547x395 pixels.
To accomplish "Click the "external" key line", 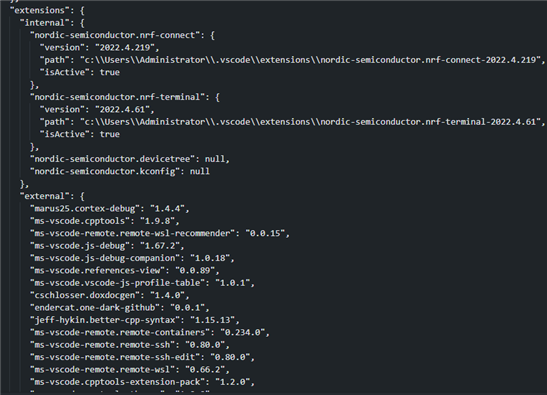I will [x=52, y=196].
